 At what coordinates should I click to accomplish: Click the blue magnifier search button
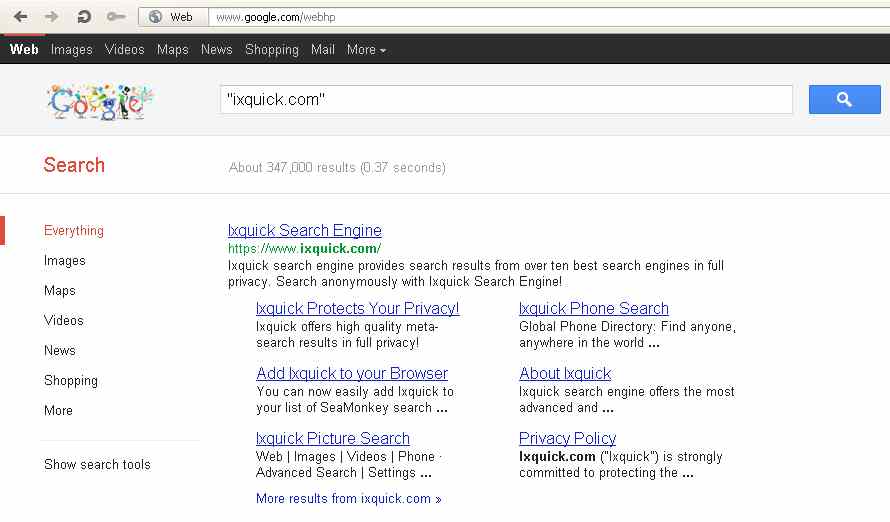coord(845,99)
